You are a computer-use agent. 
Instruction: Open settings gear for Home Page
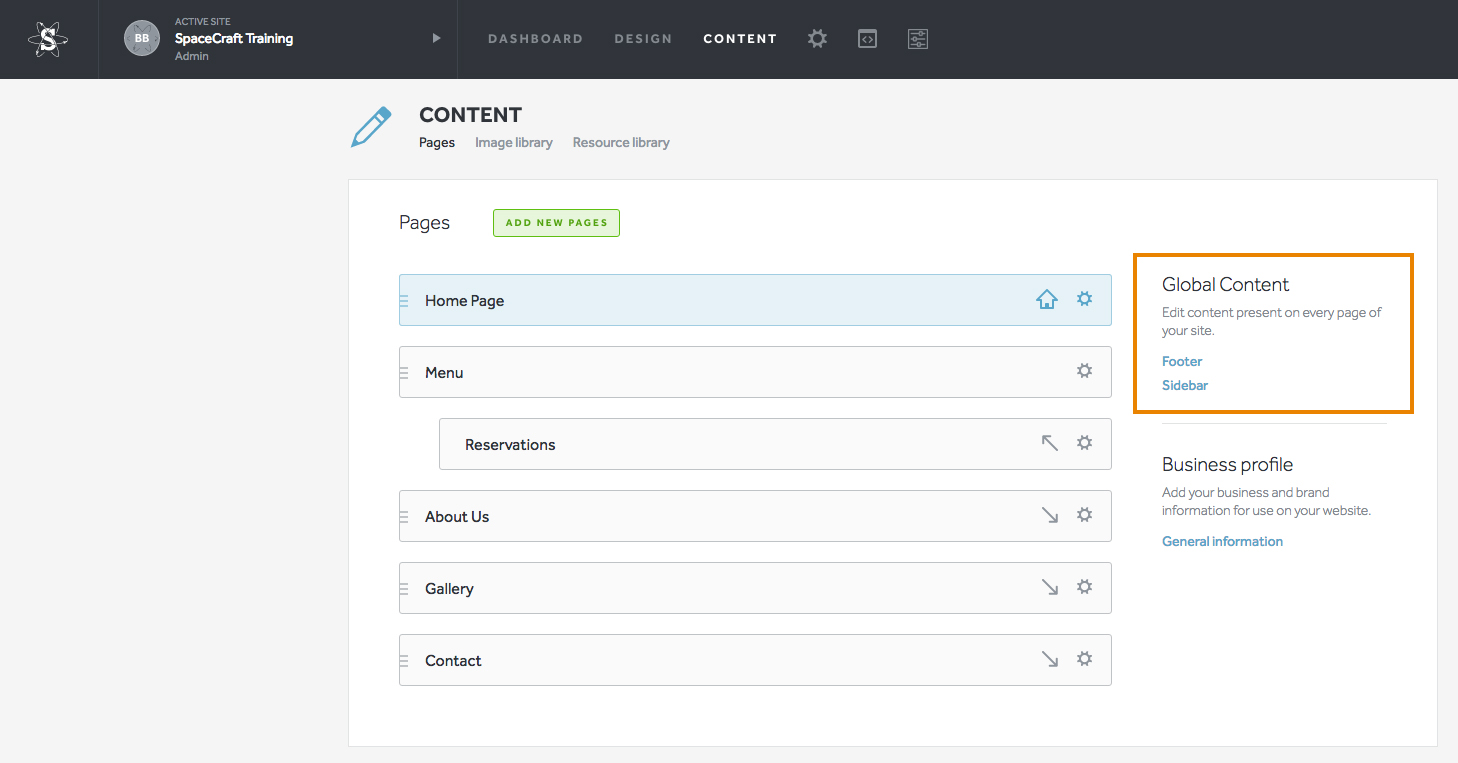(1084, 299)
